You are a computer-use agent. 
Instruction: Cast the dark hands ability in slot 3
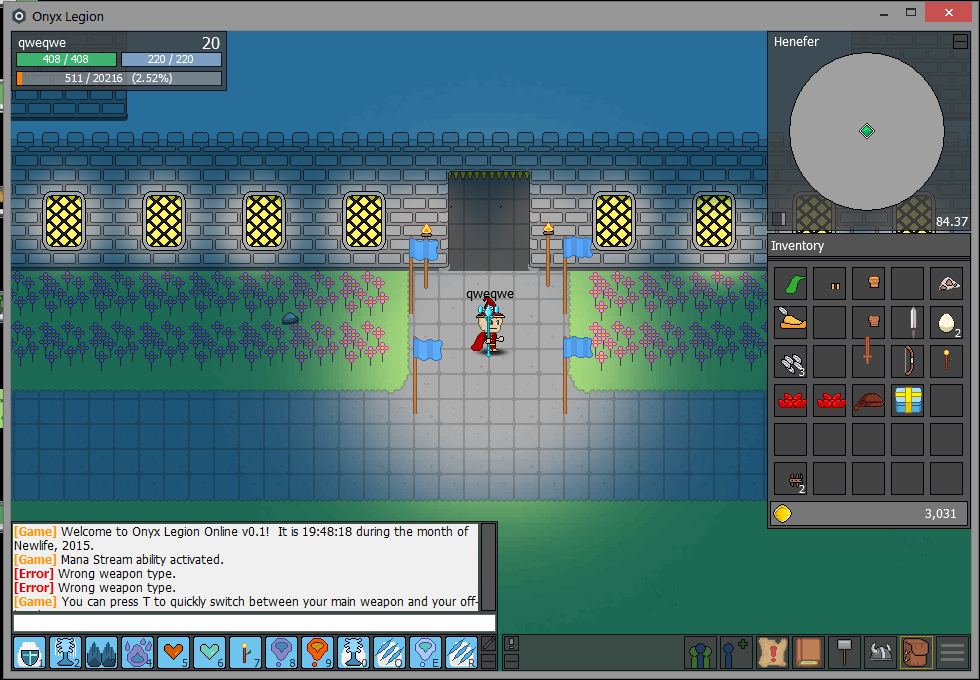[101, 652]
